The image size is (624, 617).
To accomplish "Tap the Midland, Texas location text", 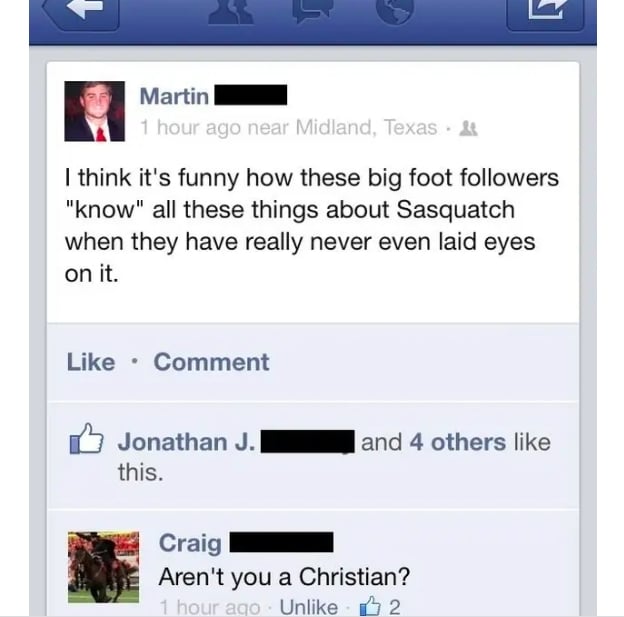I will [366, 127].
